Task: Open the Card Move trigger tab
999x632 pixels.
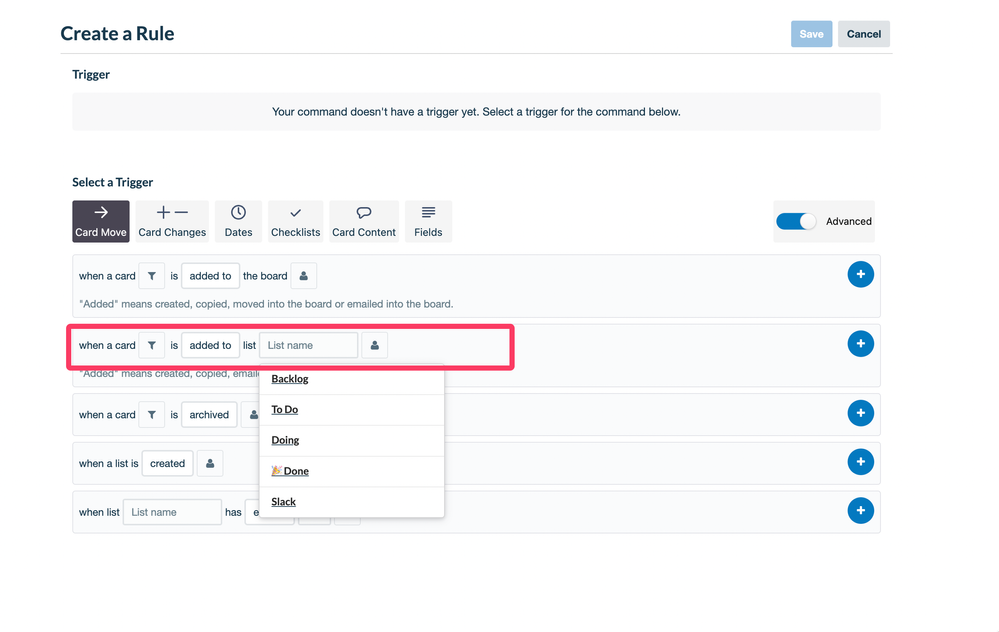Action: click(x=101, y=221)
